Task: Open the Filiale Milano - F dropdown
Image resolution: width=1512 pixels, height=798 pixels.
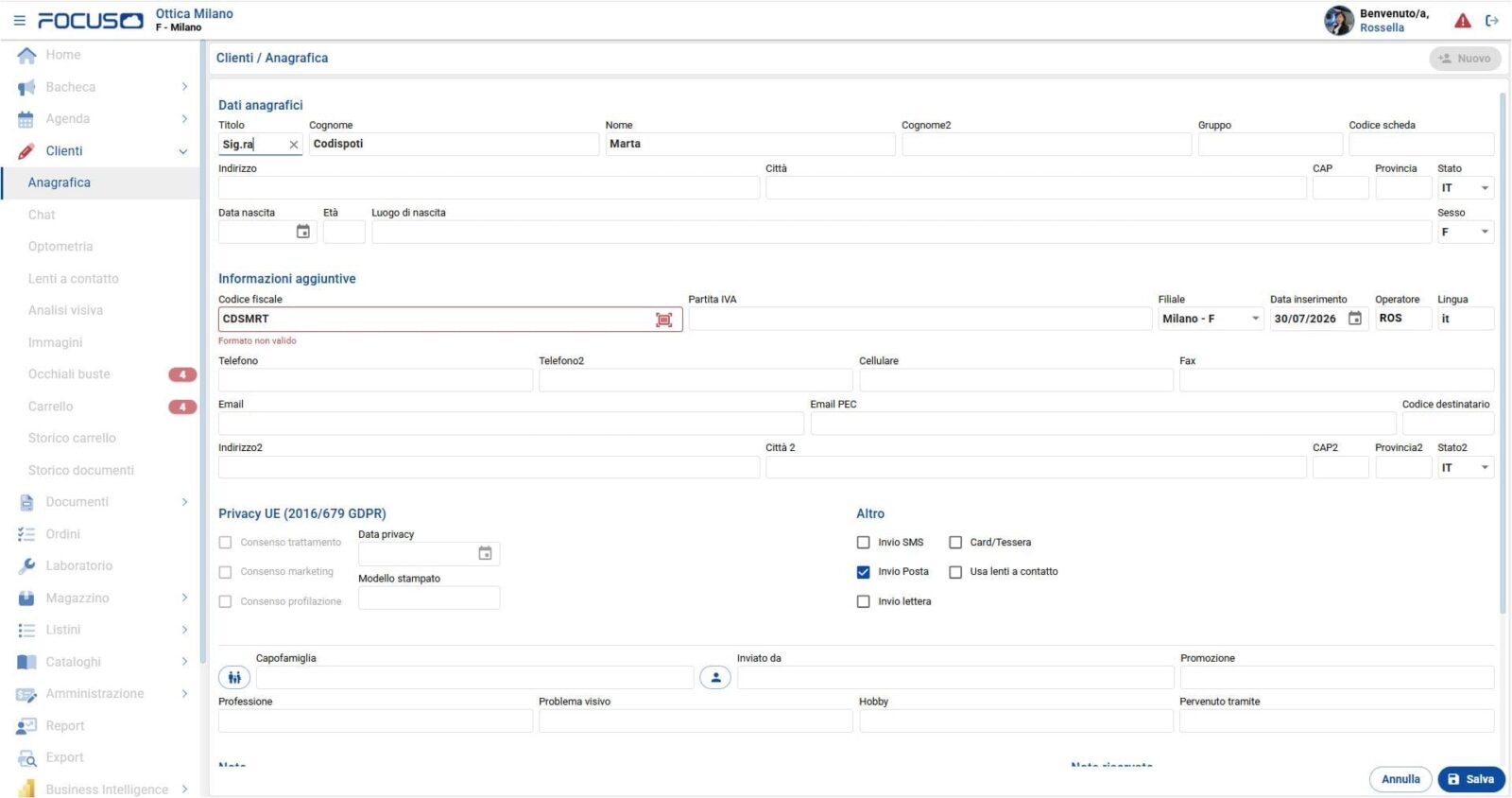Action: [x=1211, y=319]
